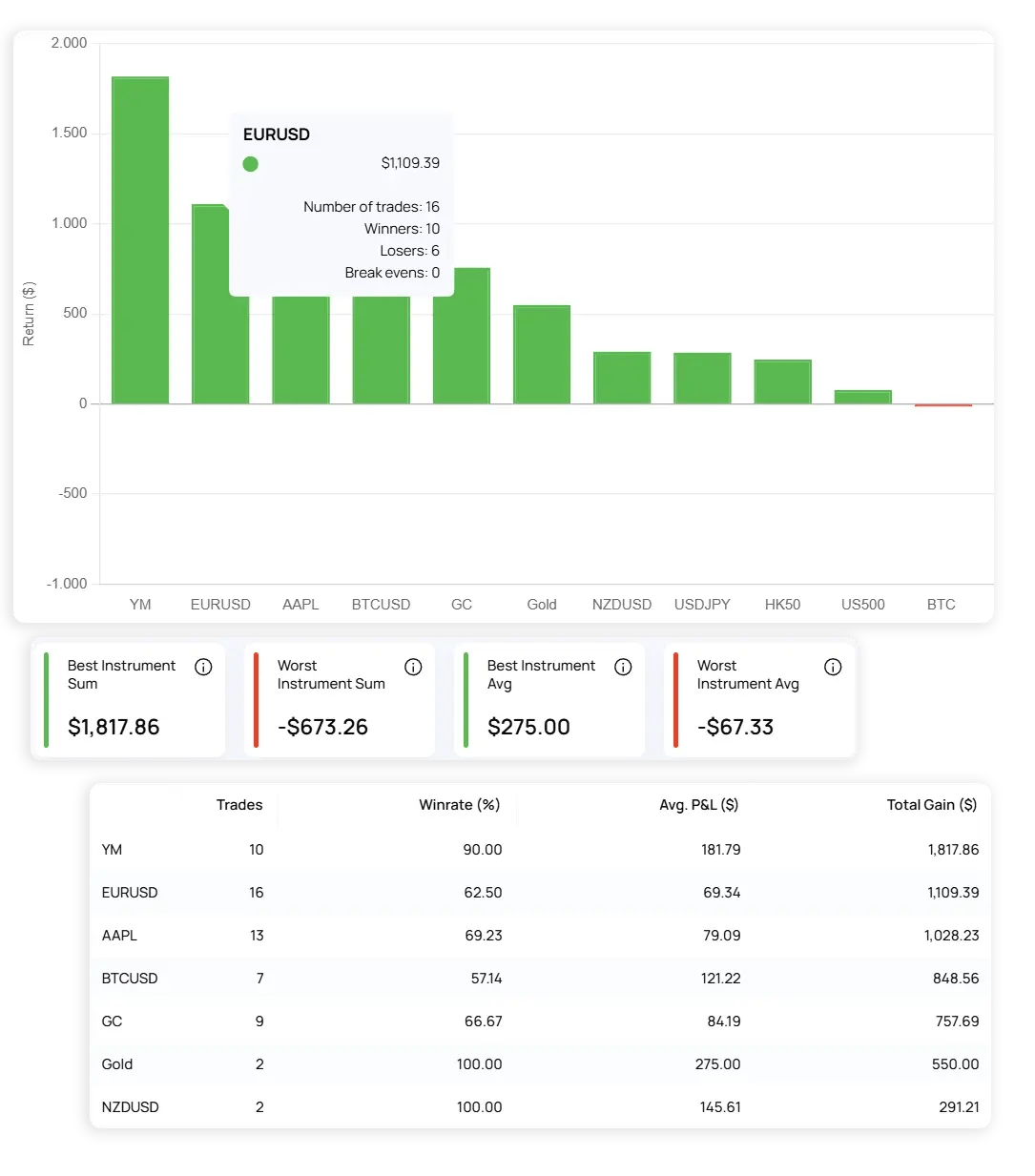Click the green EURUSD tooltip legend dot

pyautogui.click(x=251, y=164)
